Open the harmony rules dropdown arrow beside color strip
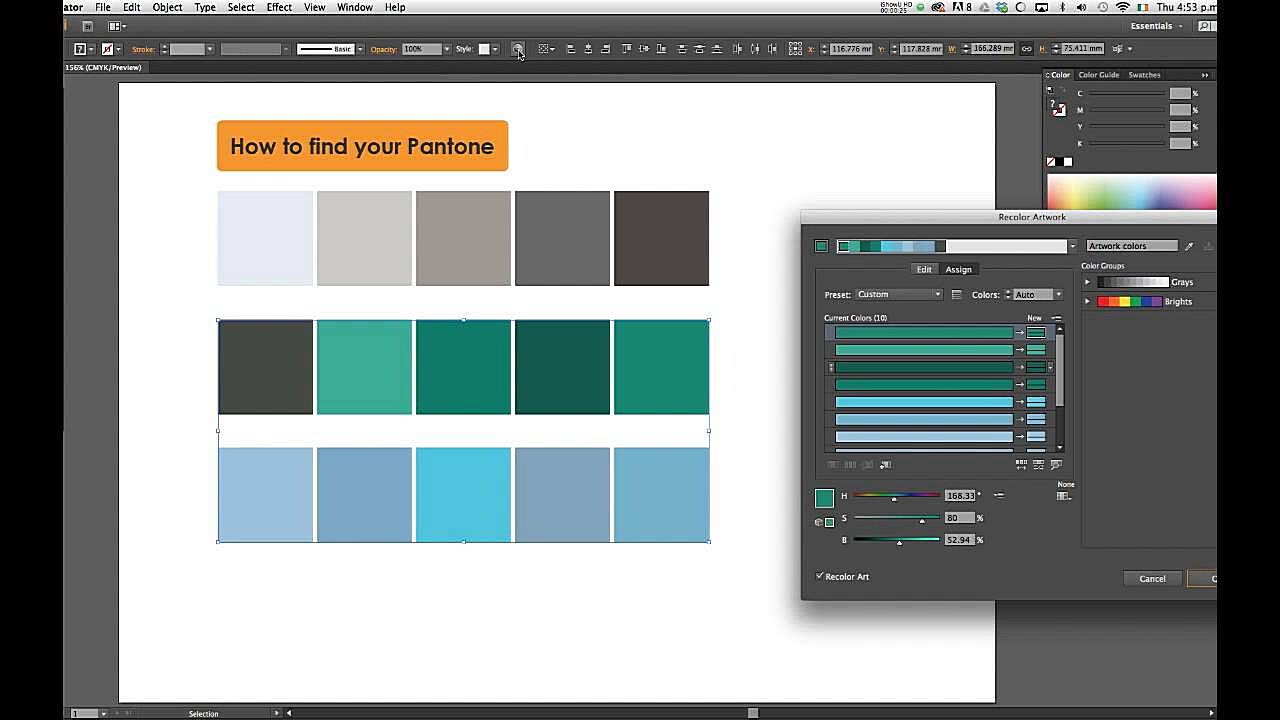The width and height of the screenshot is (1280, 720). (1073, 246)
